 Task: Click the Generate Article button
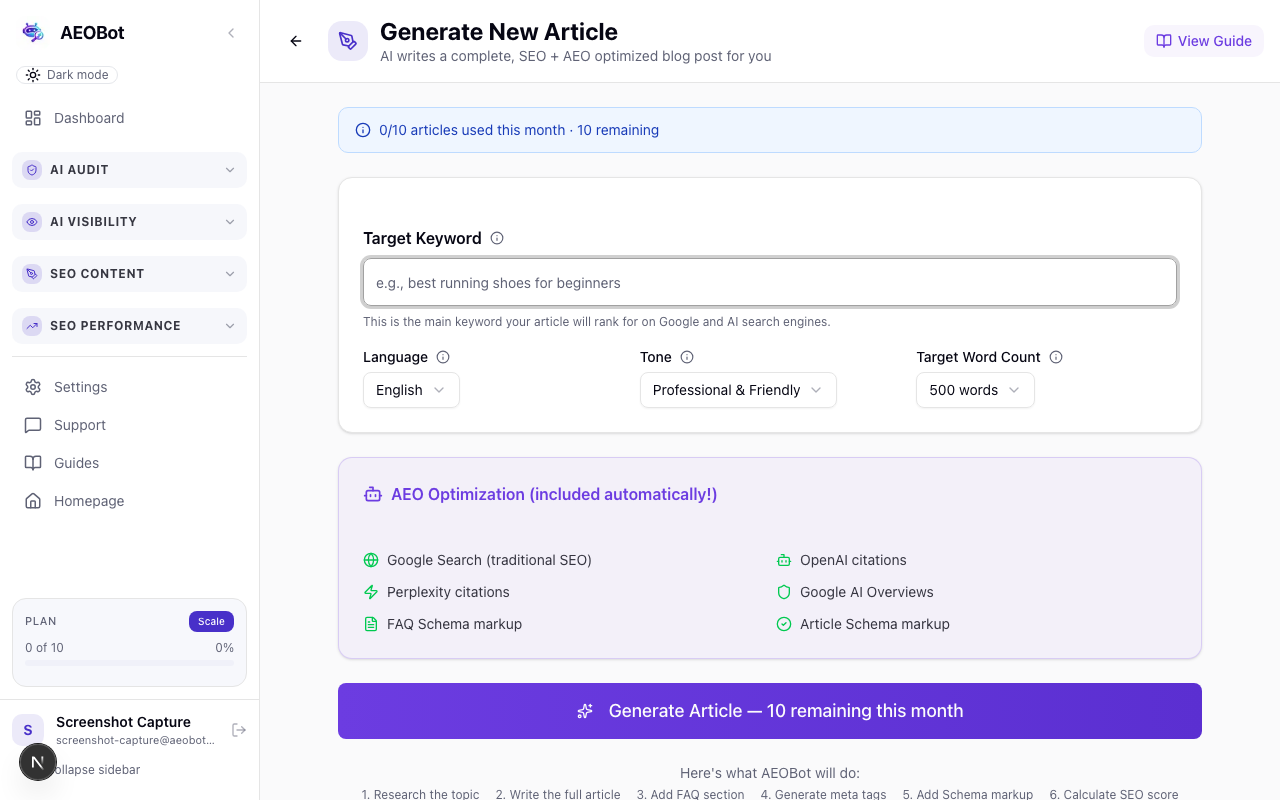(x=770, y=711)
